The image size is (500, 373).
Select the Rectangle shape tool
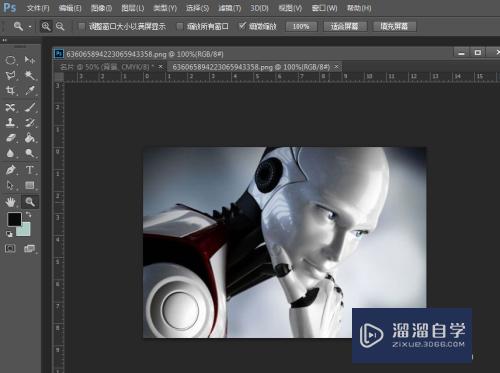coord(30,185)
